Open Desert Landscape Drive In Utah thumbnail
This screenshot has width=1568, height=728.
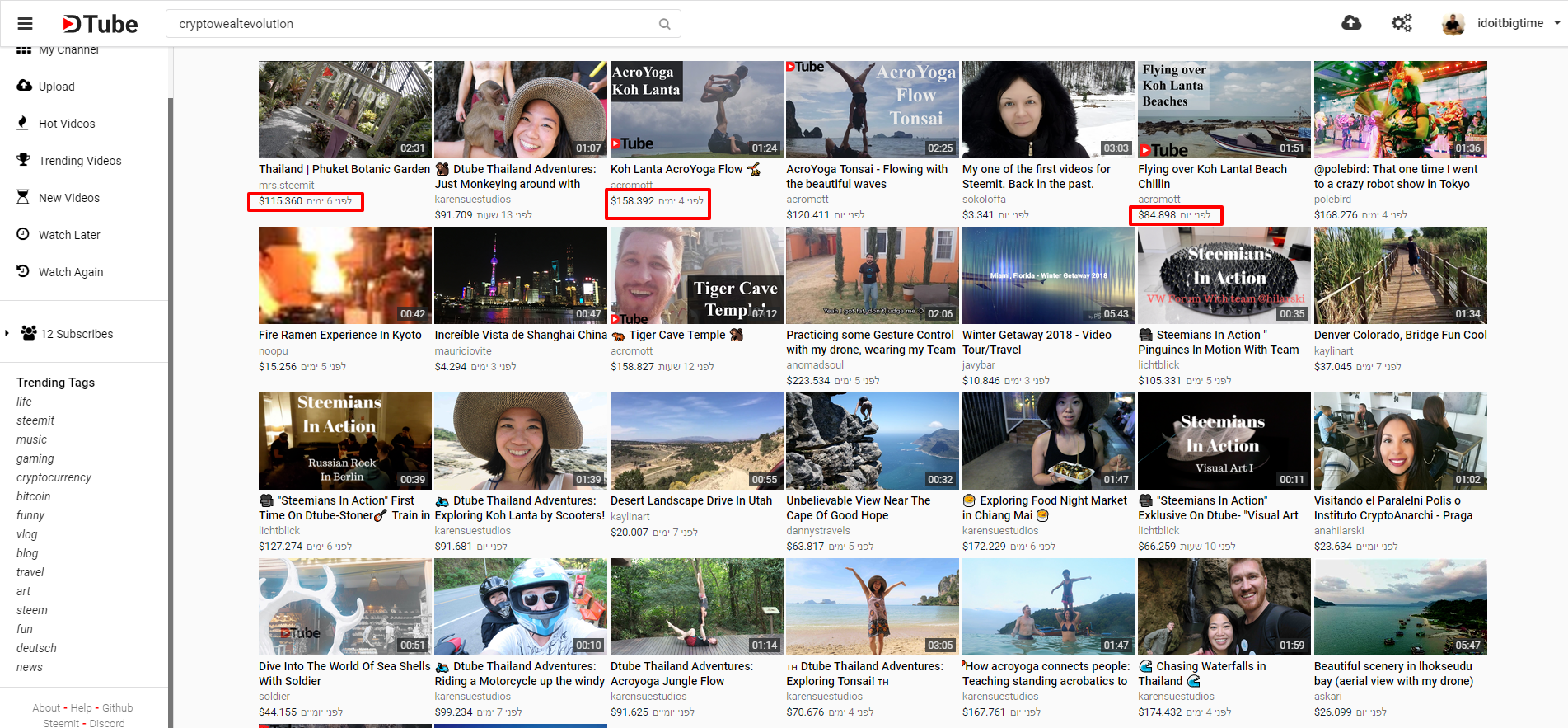coord(697,441)
